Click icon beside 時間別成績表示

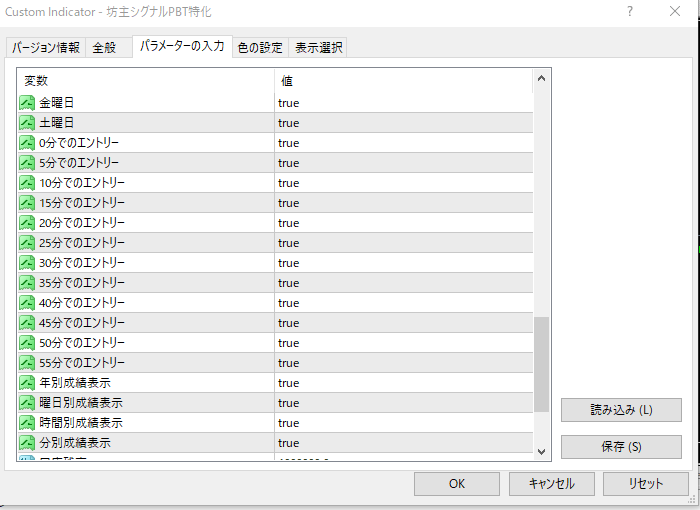pos(27,422)
